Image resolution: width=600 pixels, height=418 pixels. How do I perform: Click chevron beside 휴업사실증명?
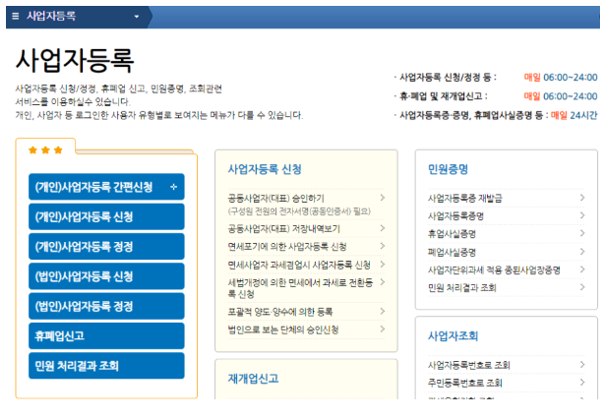point(582,233)
